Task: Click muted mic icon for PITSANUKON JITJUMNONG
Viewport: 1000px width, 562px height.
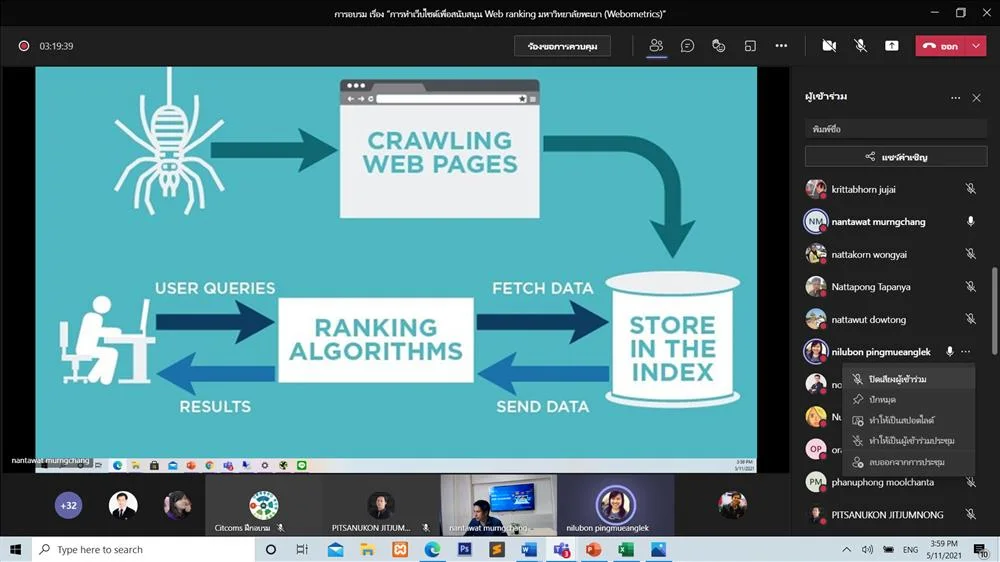Action: point(970,514)
